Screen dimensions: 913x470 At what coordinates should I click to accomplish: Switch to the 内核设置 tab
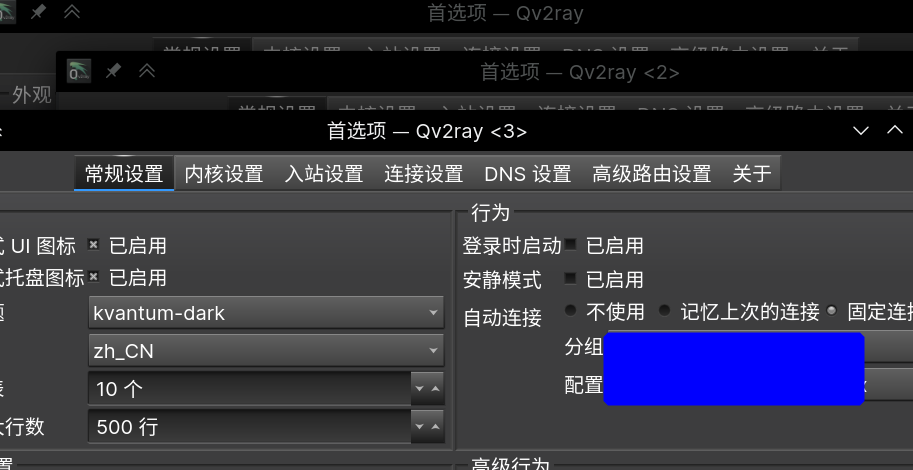(x=224, y=174)
